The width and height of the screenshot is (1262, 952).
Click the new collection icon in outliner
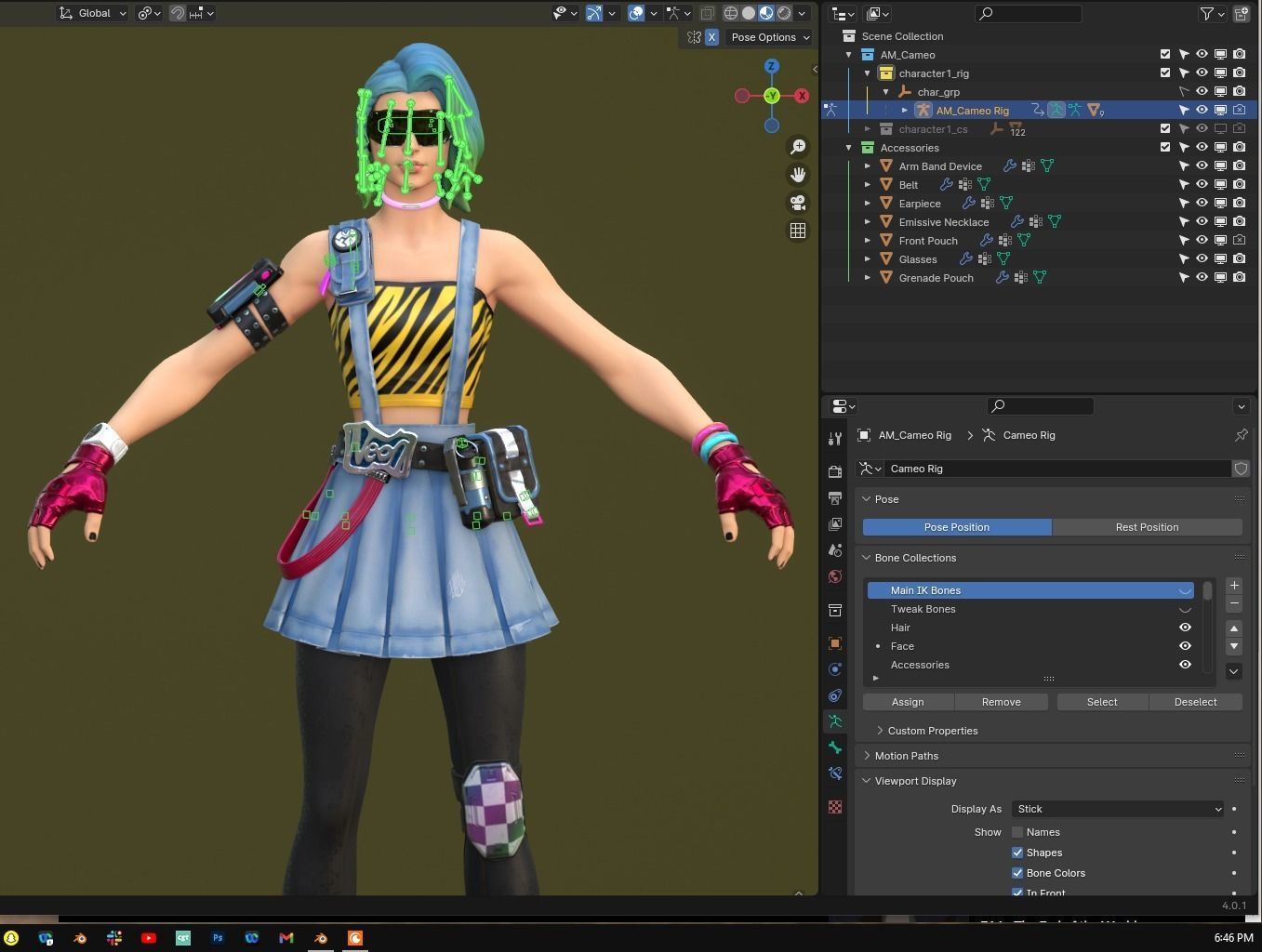(1242, 13)
